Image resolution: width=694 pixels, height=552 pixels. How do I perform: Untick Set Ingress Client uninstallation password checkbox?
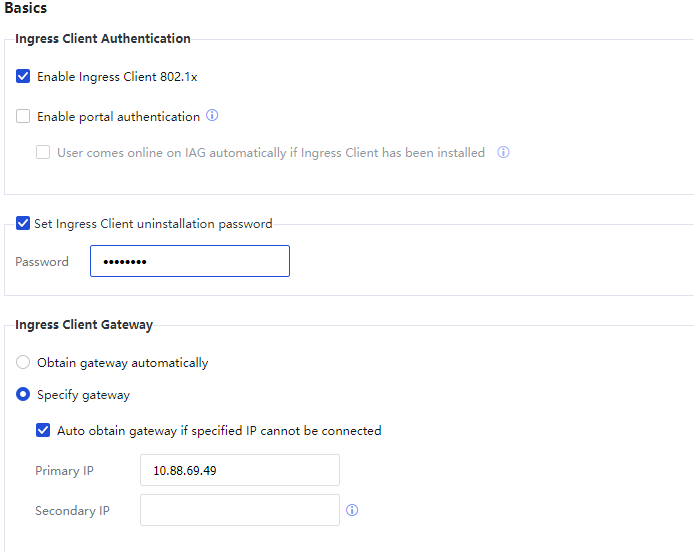pos(23,224)
